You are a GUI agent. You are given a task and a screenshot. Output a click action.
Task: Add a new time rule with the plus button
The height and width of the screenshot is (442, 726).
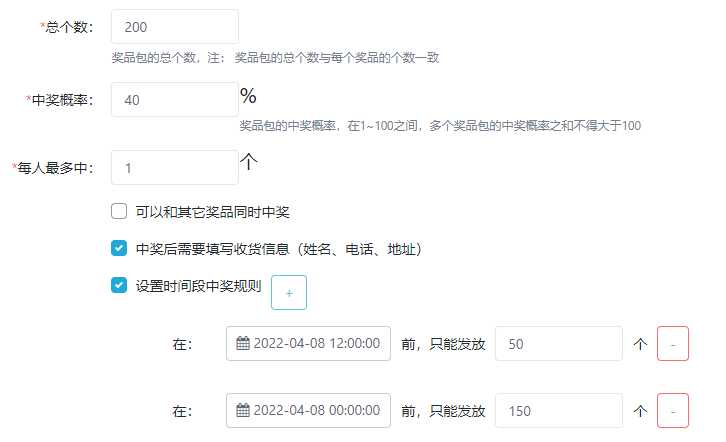click(289, 293)
